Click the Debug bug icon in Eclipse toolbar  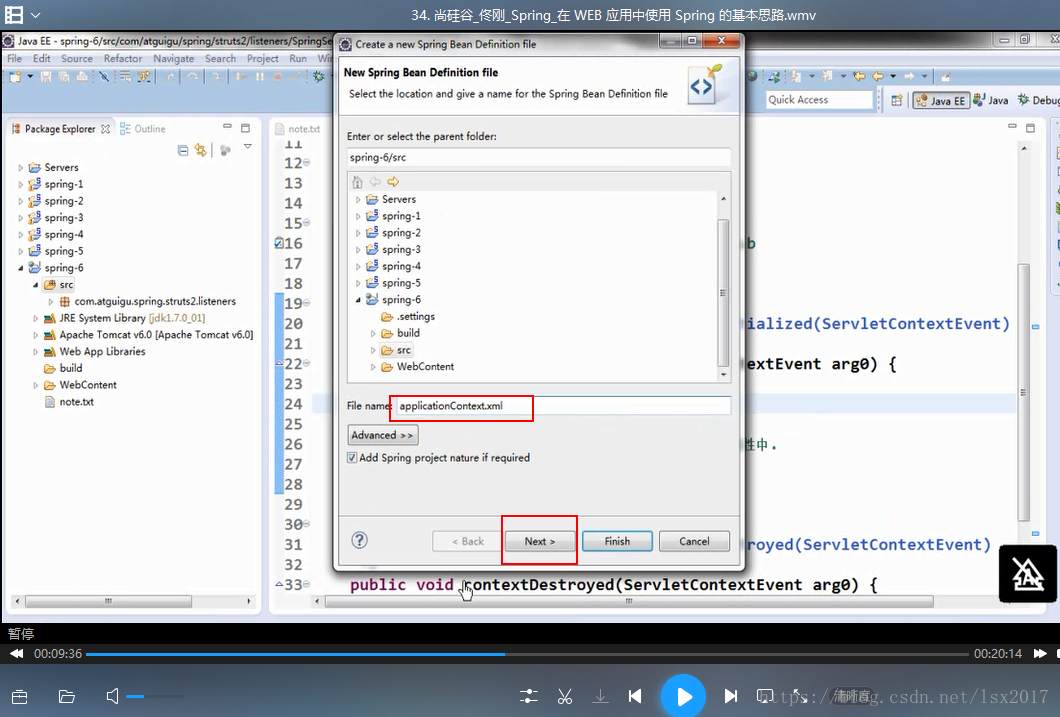tap(318, 77)
